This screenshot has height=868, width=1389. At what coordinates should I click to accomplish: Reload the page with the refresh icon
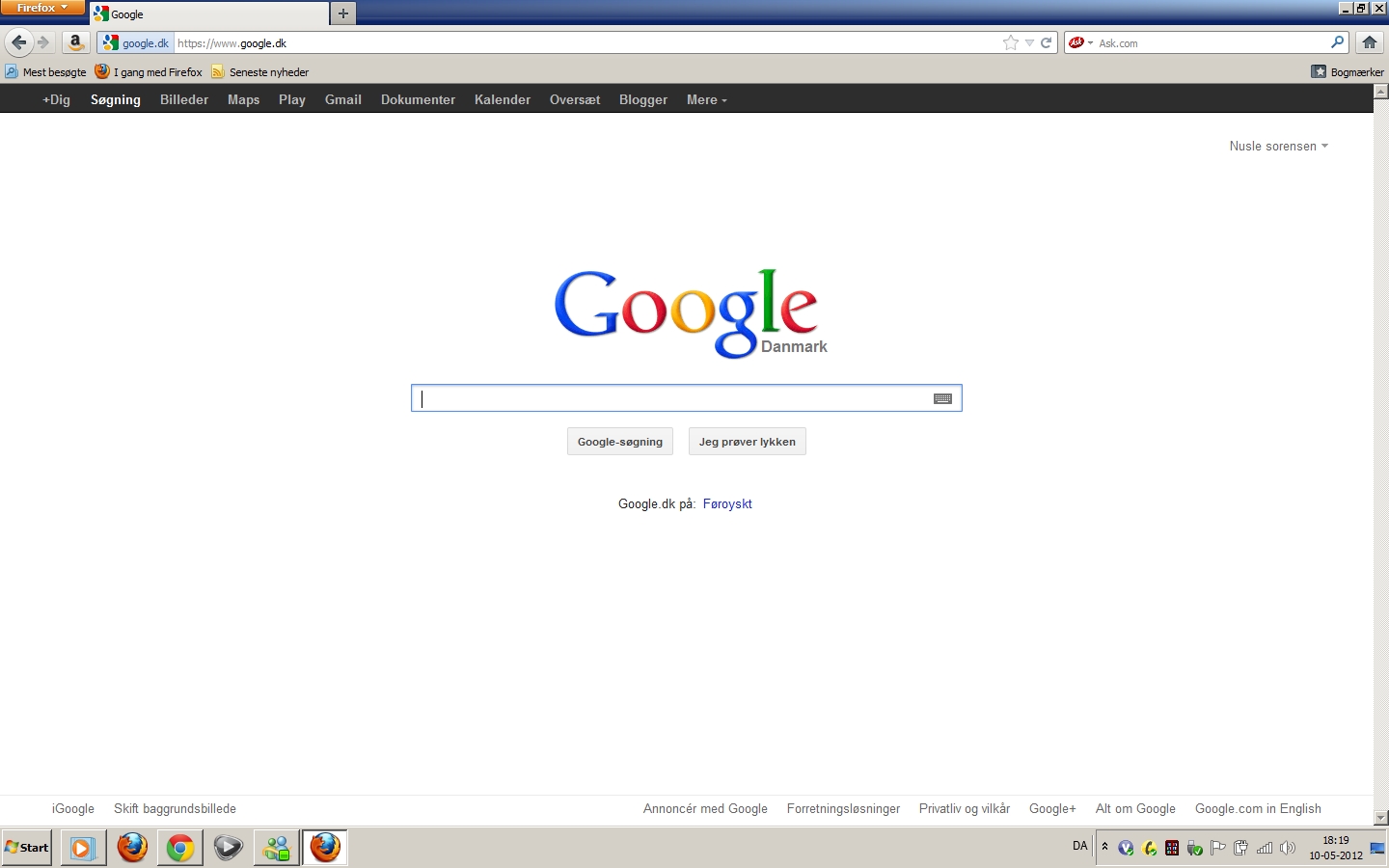(1046, 42)
